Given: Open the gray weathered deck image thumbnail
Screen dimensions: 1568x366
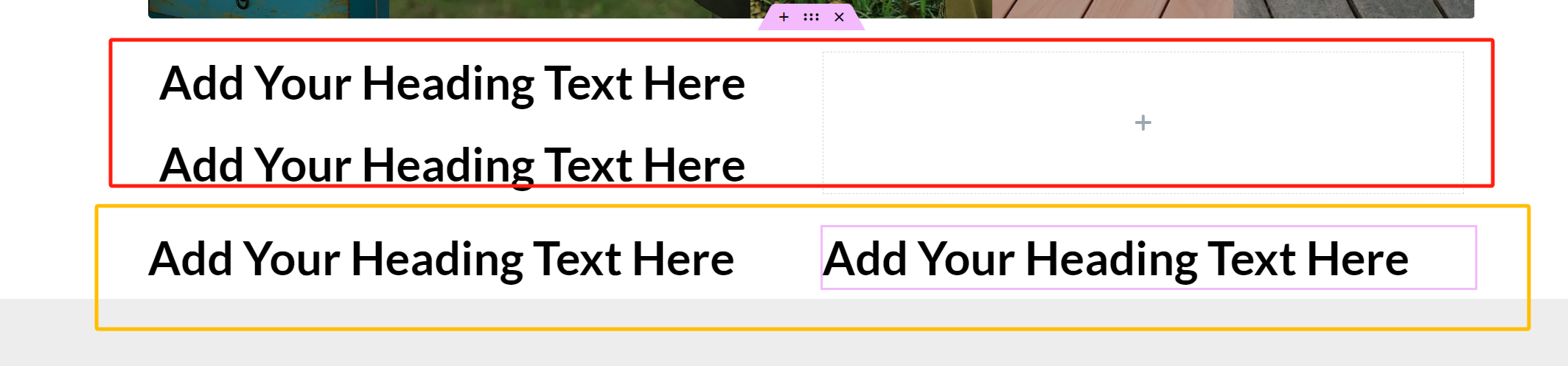Looking at the screenshot, I should click(1353, 9).
